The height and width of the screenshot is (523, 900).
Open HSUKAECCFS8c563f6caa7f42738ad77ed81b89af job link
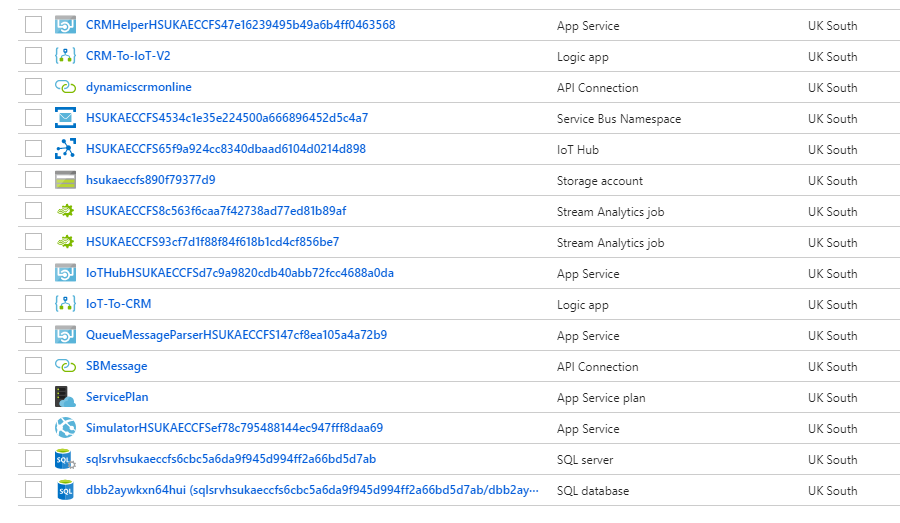[x=216, y=211]
